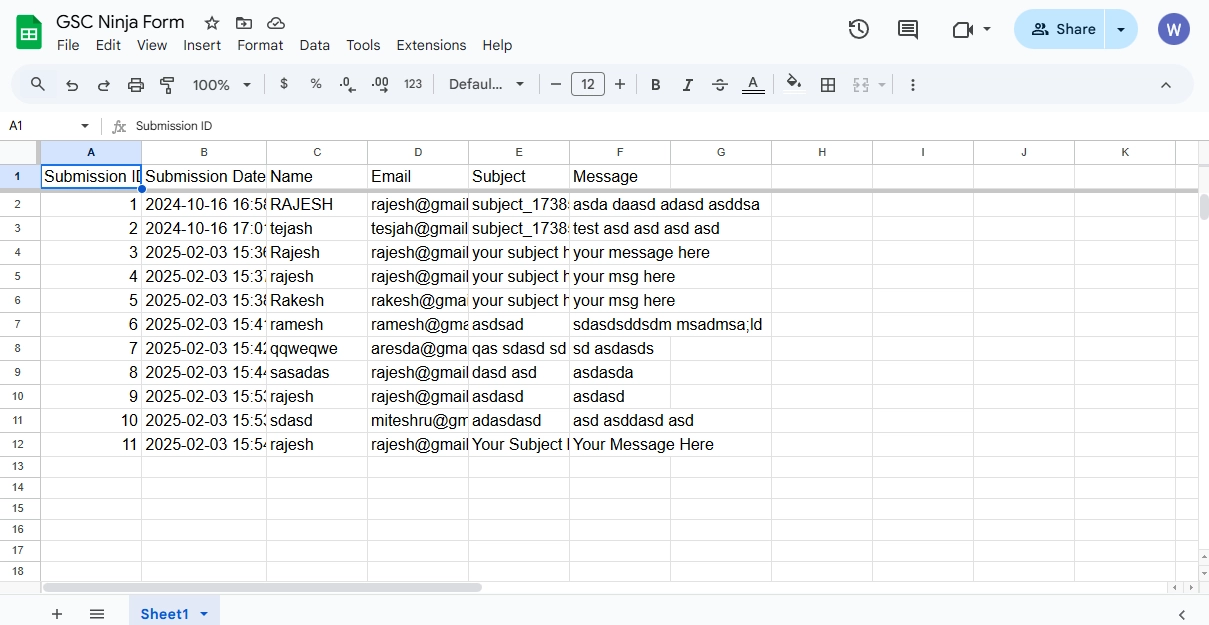Image resolution: width=1209 pixels, height=625 pixels.
Task: Open the Format menu
Action: click(x=260, y=45)
